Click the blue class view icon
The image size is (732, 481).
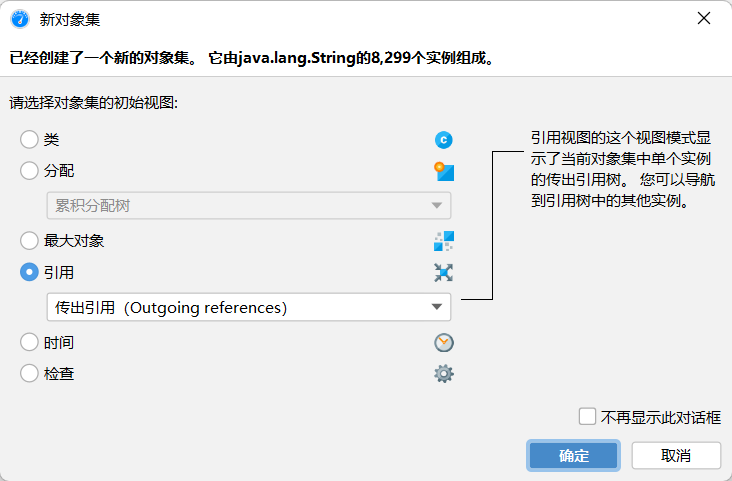pyautogui.click(x=444, y=140)
